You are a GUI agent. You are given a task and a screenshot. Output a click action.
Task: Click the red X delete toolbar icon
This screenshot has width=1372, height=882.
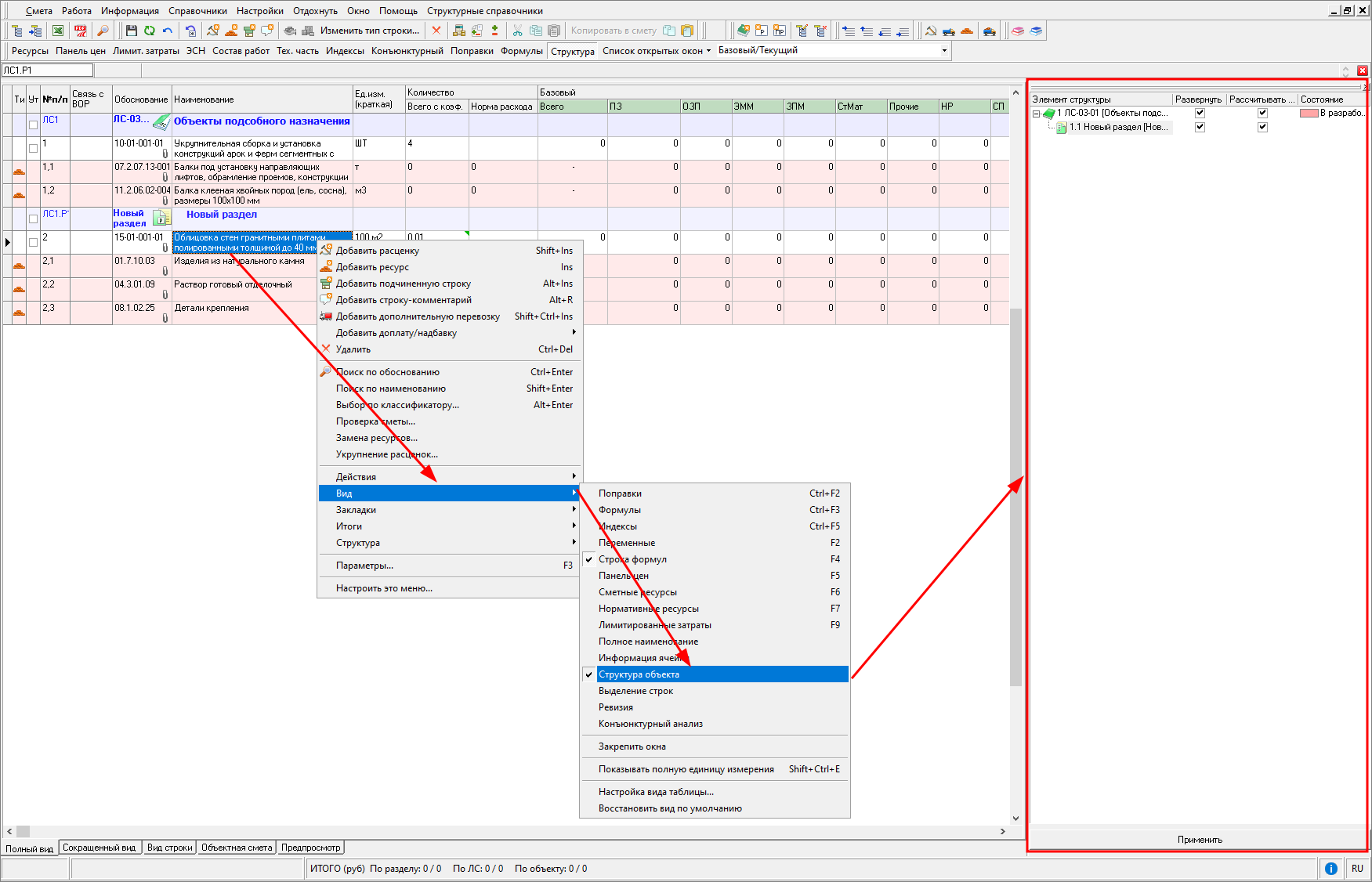[436, 31]
